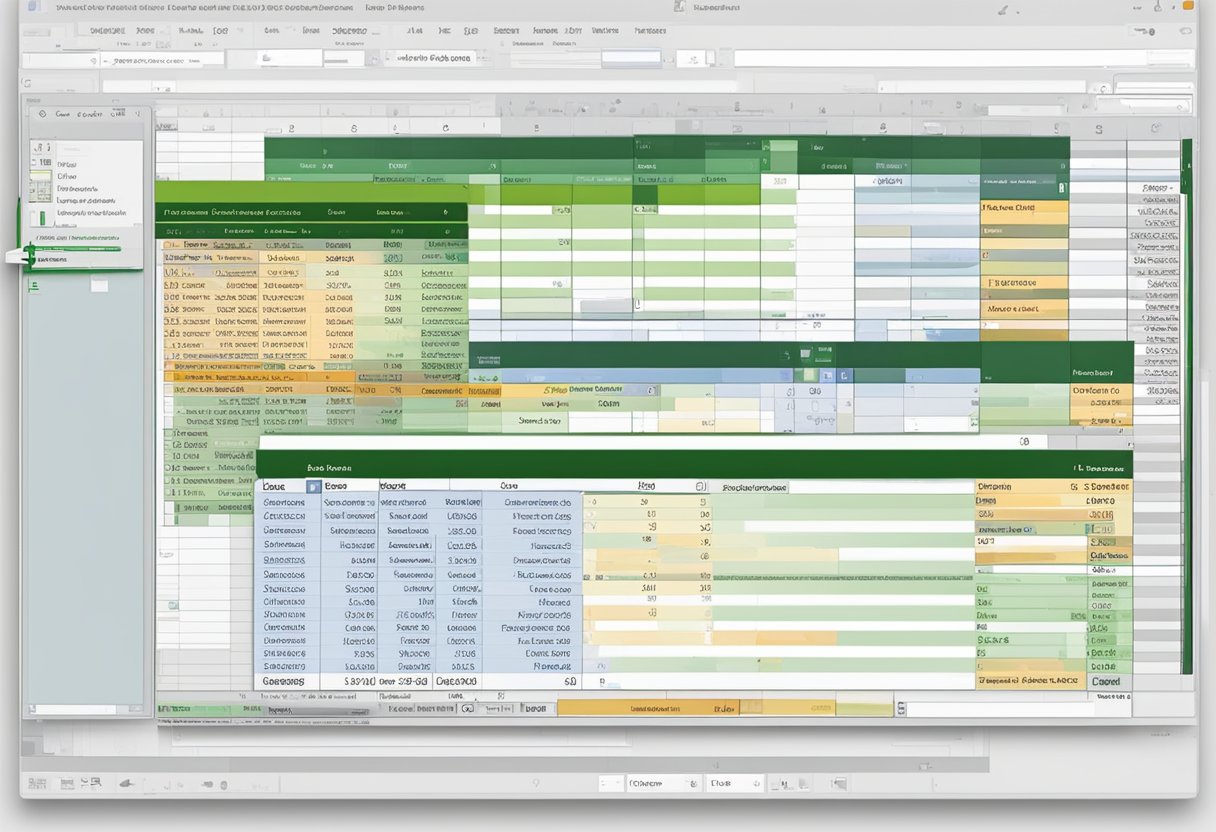Open the filter dropdown in the blue table header
The image size is (1216, 832).
(312, 487)
